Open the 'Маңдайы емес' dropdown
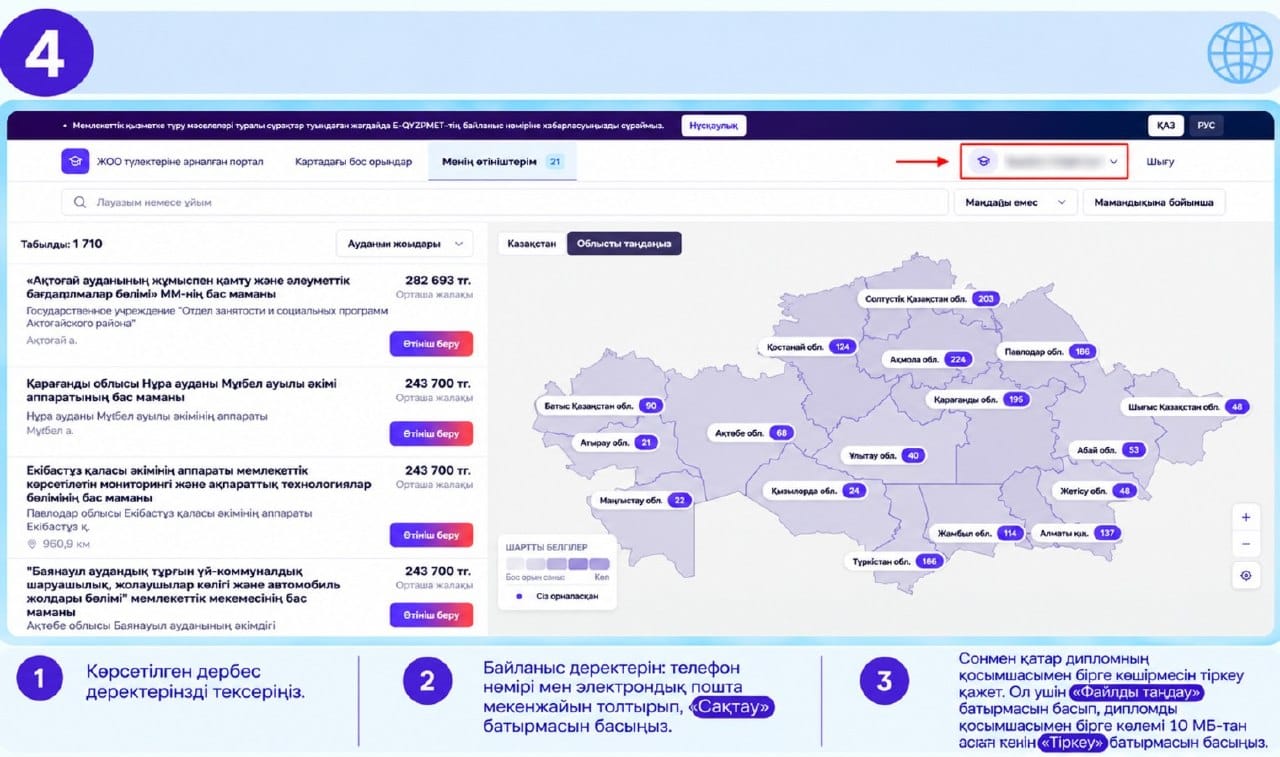The height and width of the screenshot is (757, 1280). click(1015, 202)
